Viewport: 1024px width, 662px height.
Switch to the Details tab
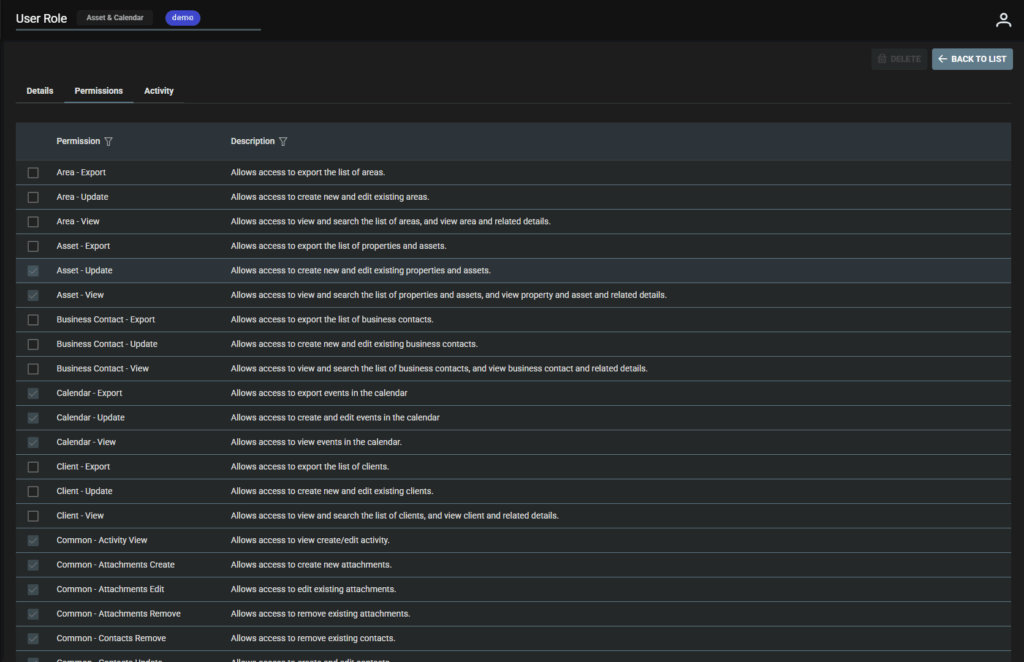click(x=40, y=91)
